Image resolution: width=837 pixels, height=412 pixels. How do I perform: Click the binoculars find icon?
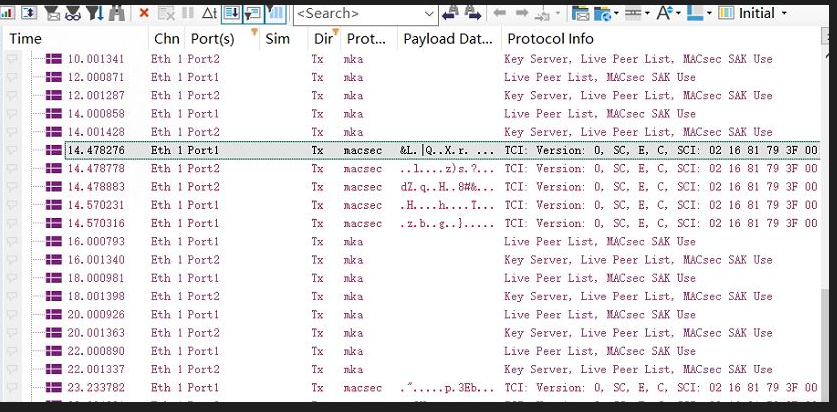pos(117,13)
